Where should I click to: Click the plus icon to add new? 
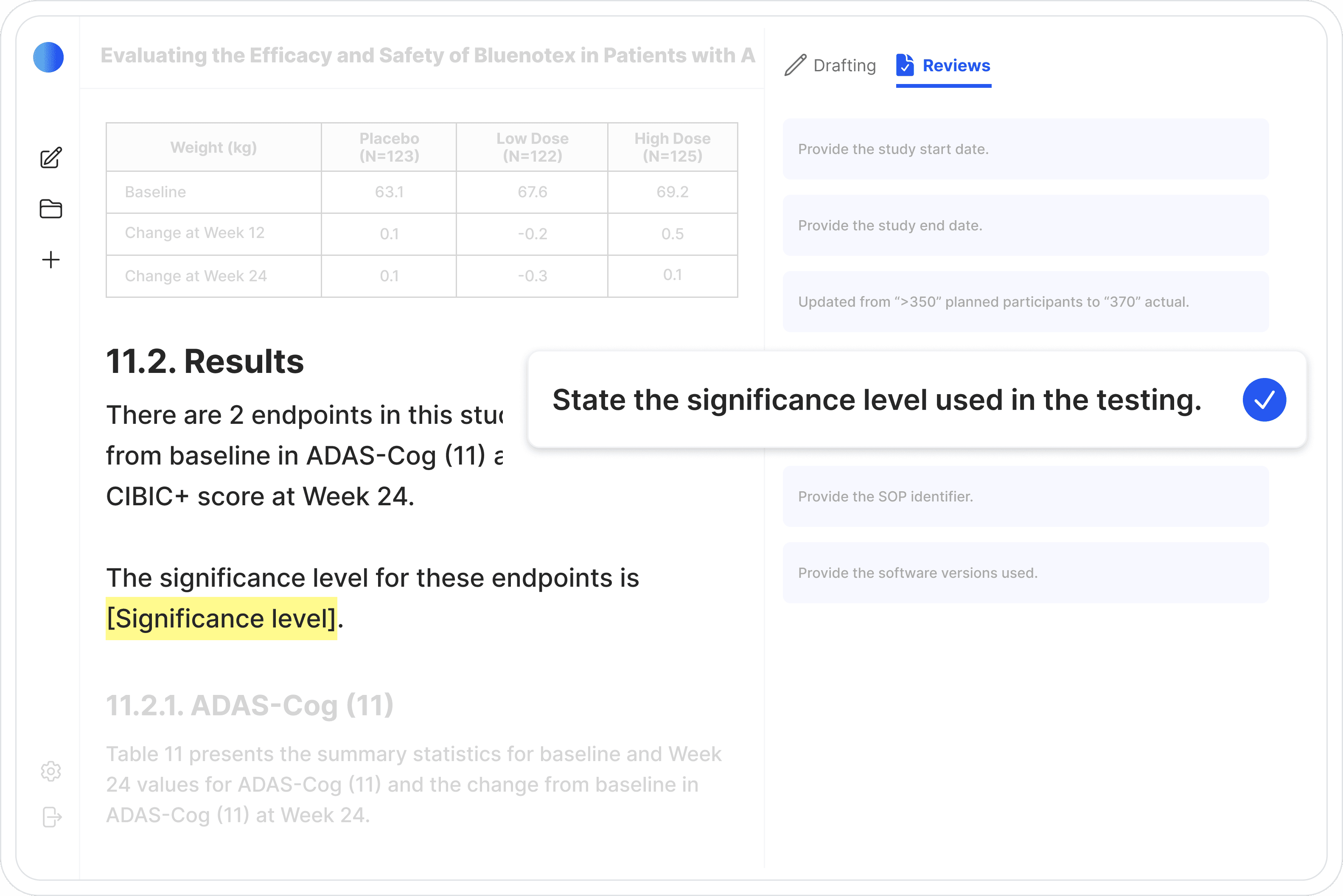coord(51,260)
